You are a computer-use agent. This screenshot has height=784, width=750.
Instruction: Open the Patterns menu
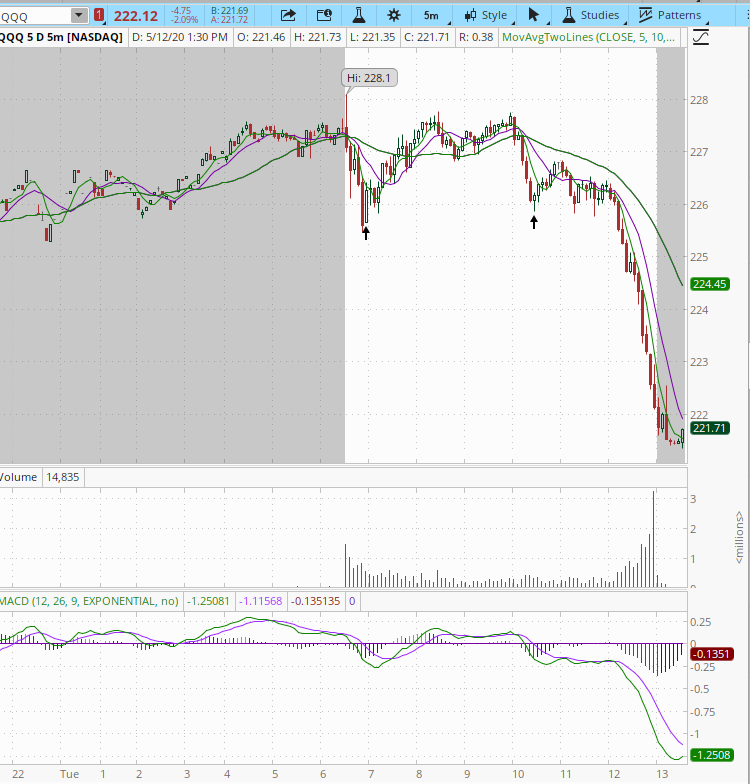point(670,15)
